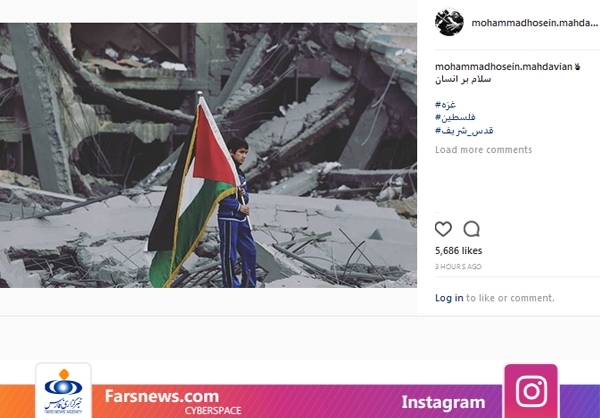Open mohammadhosein.mahdavian username in the caption
This screenshot has width=600, height=418.
(504, 67)
